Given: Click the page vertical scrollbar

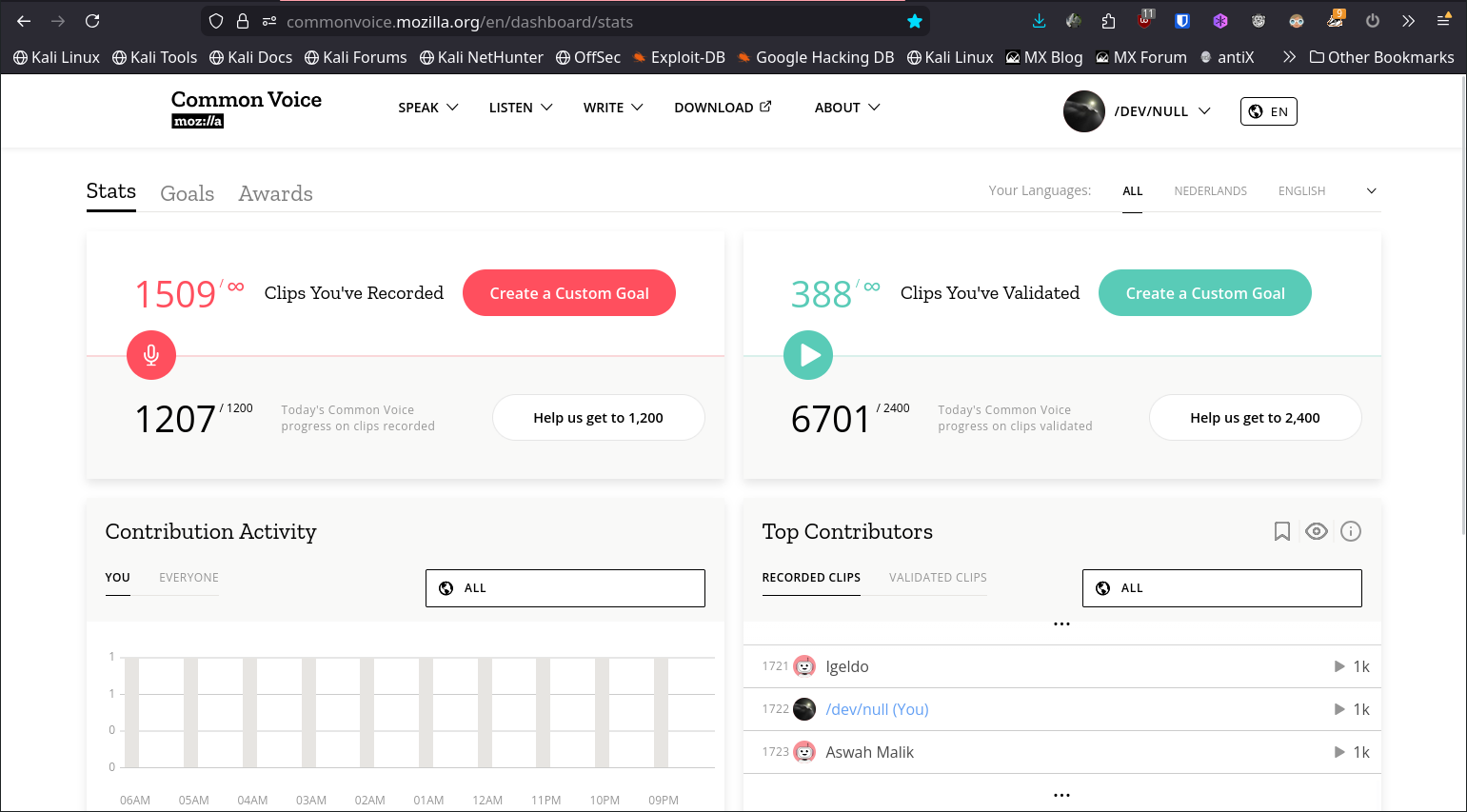Looking at the screenshot, I should [1462, 381].
